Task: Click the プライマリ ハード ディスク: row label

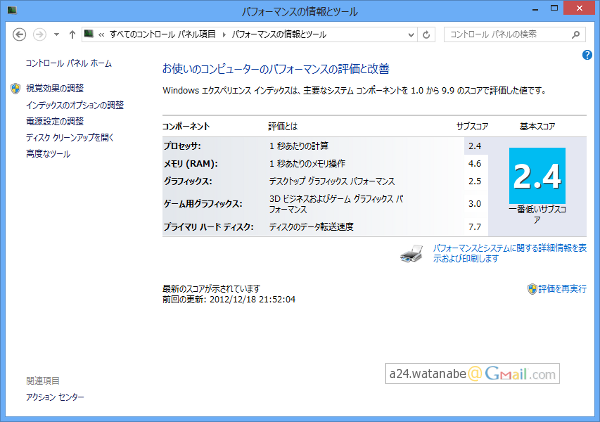Action: 208,227
